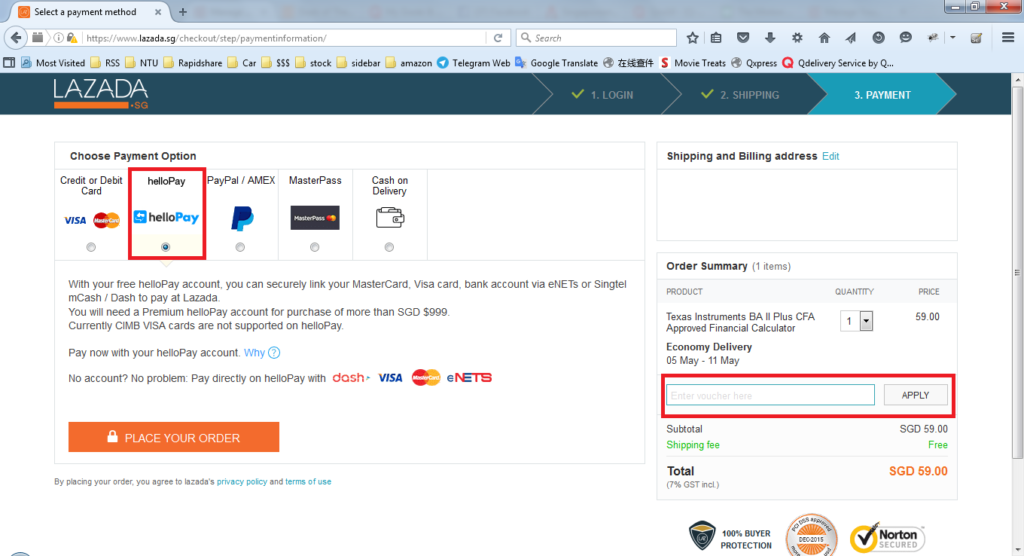Select the MasterPass radio button
This screenshot has width=1024, height=556.
tap(315, 247)
